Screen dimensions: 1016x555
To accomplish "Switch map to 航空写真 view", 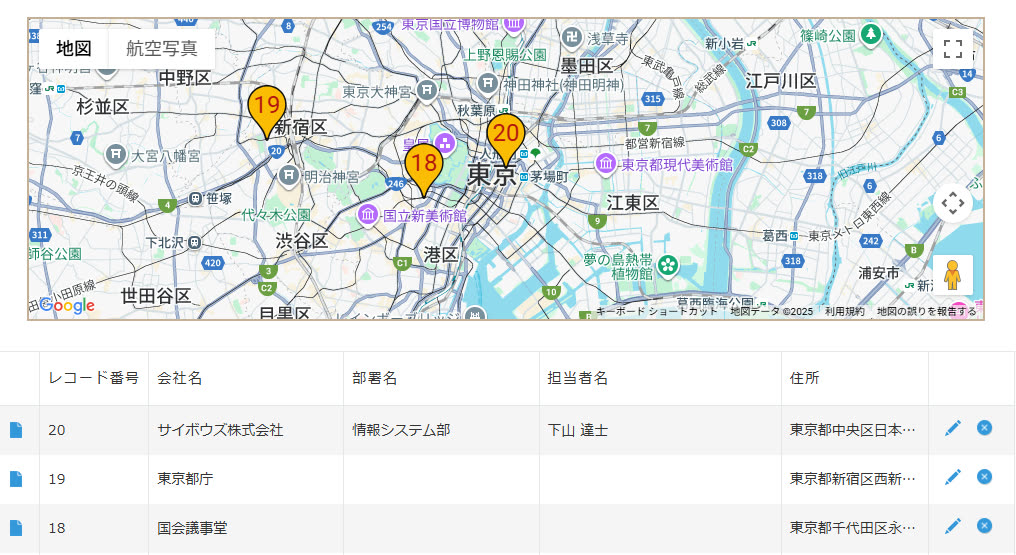I will 162,49.
